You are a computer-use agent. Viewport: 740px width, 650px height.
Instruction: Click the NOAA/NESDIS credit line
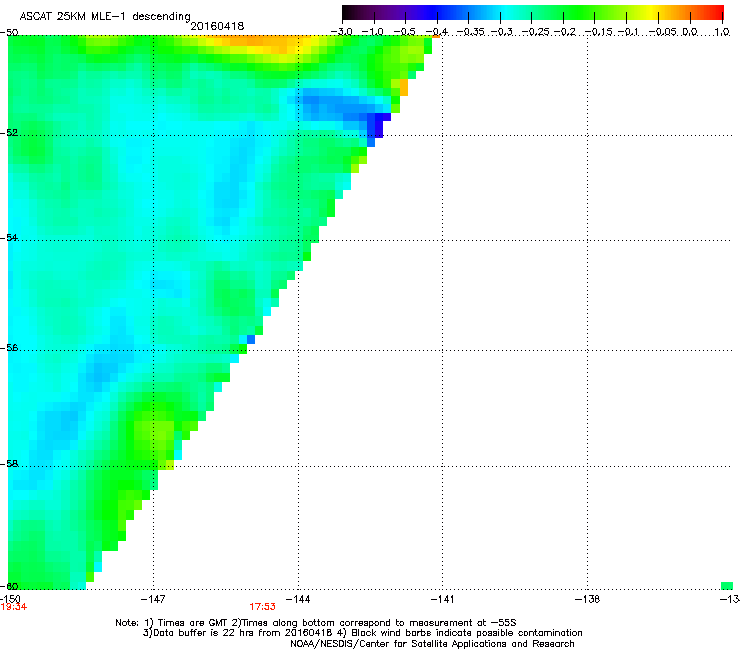pyautogui.click(x=432, y=644)
